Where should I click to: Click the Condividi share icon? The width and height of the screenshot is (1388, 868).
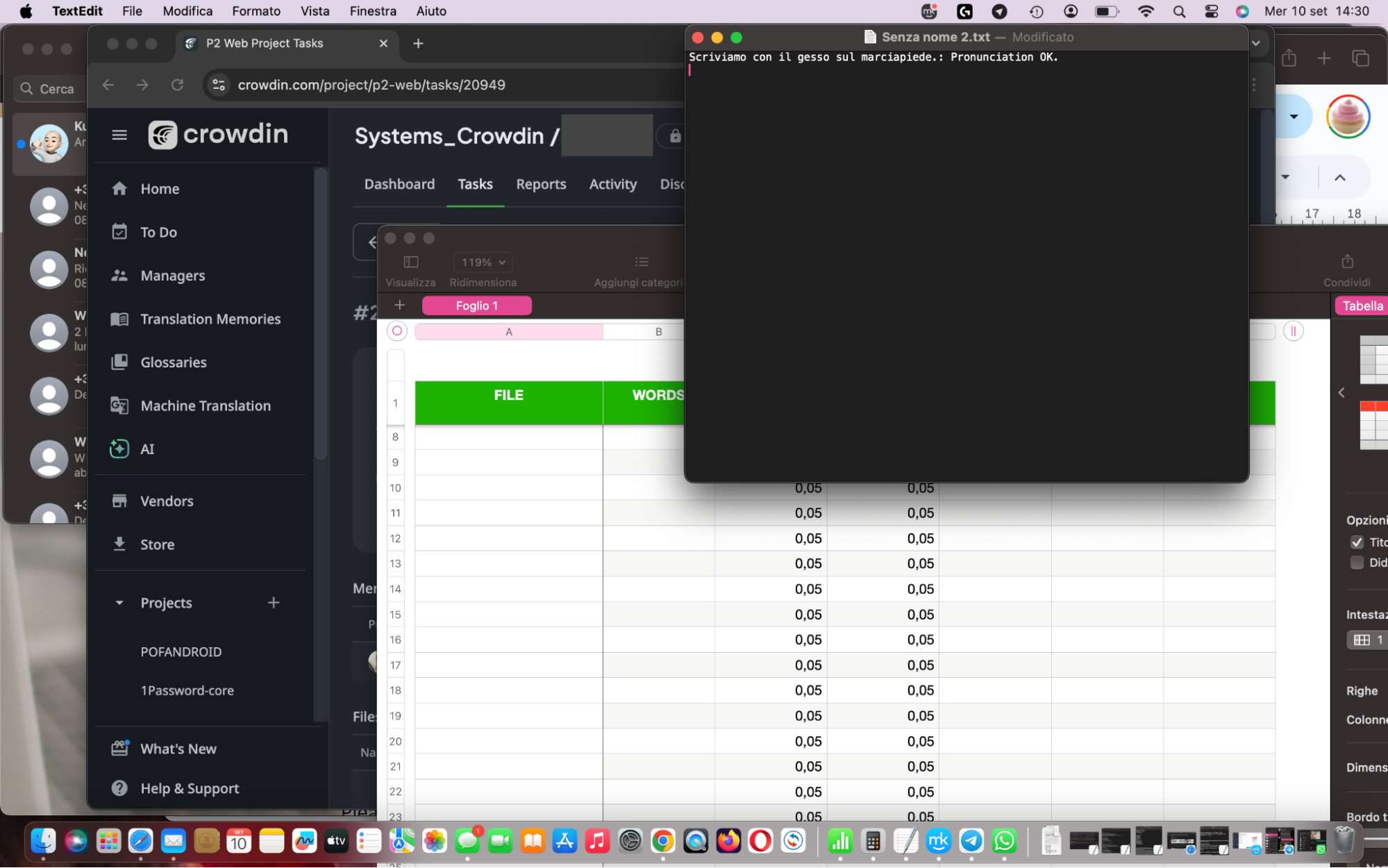pyautogui.click(x=1347, y=262)
